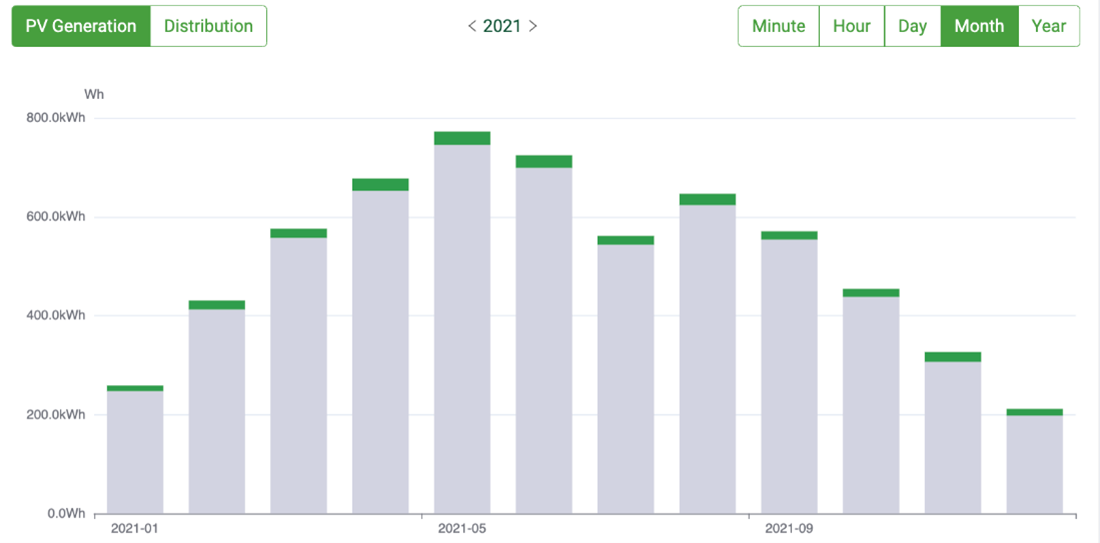1100x543 pixels.
Task: Switch to Distribution view
Action: [x=208, y=26]
